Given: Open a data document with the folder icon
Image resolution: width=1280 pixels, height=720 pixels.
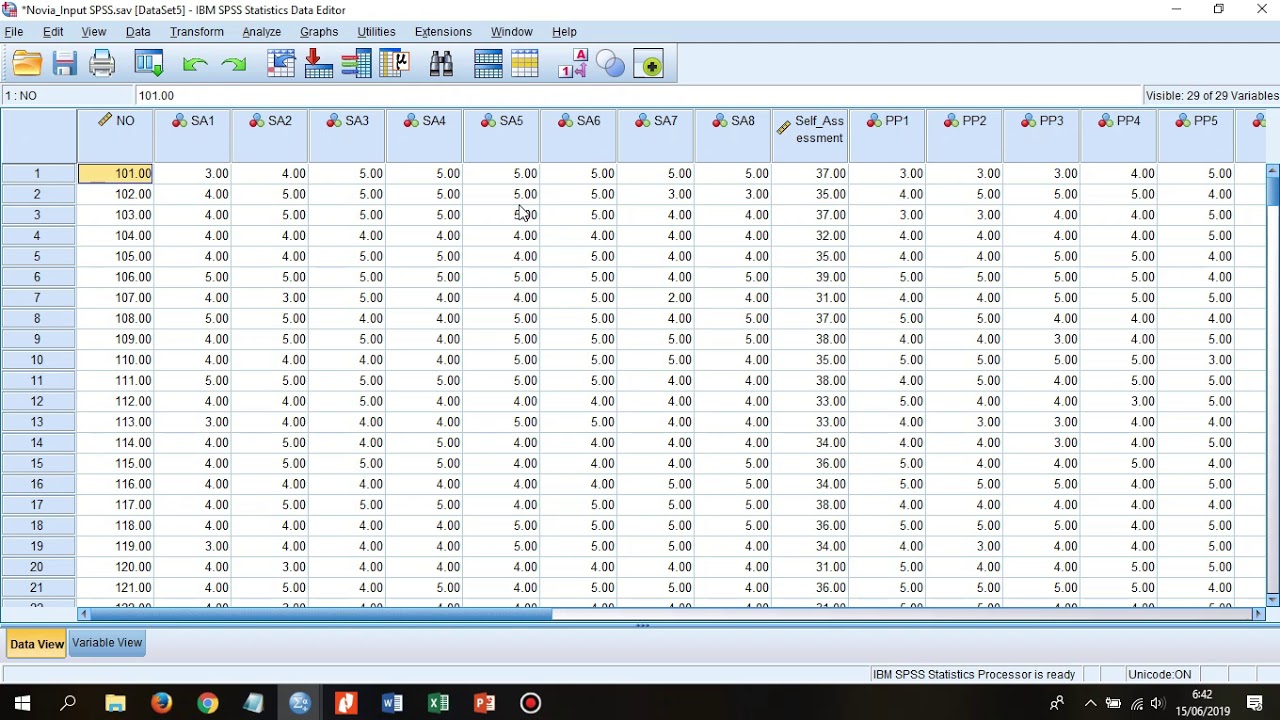Looking at the screenshot, I should pyautogui.click(x=27, y=64).
